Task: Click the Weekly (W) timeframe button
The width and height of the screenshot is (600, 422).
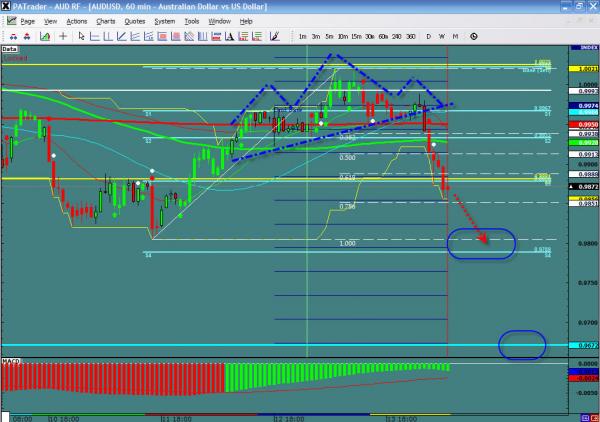Action: point(442,36)
